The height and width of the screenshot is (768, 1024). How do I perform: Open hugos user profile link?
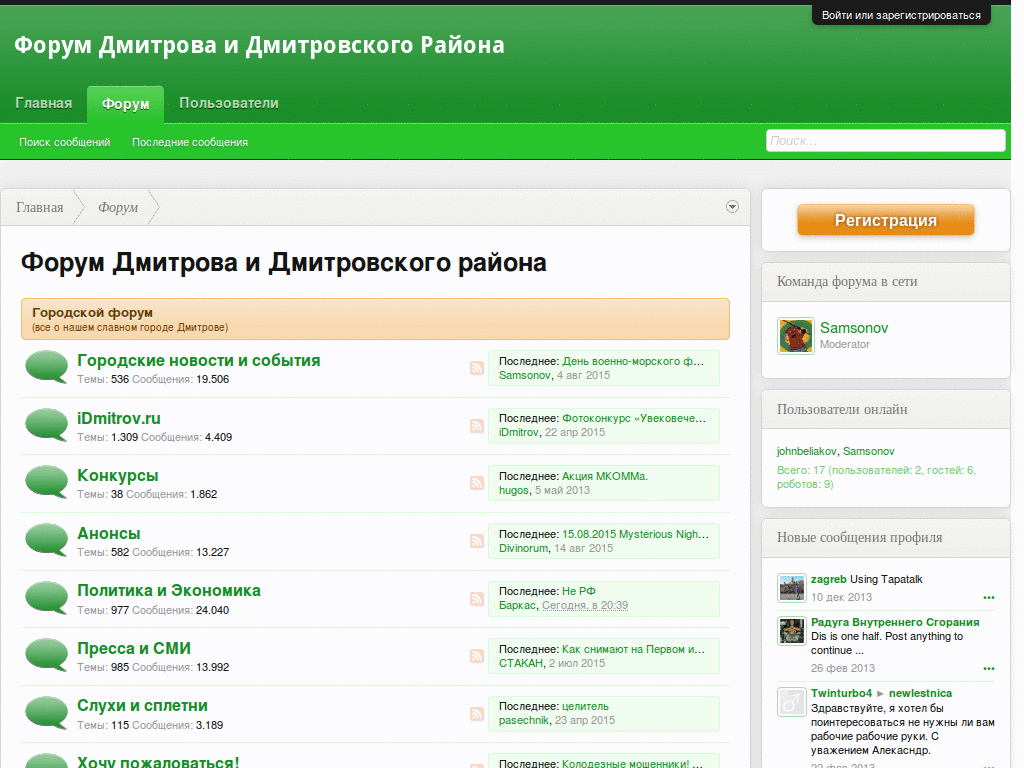coord(514,490)
